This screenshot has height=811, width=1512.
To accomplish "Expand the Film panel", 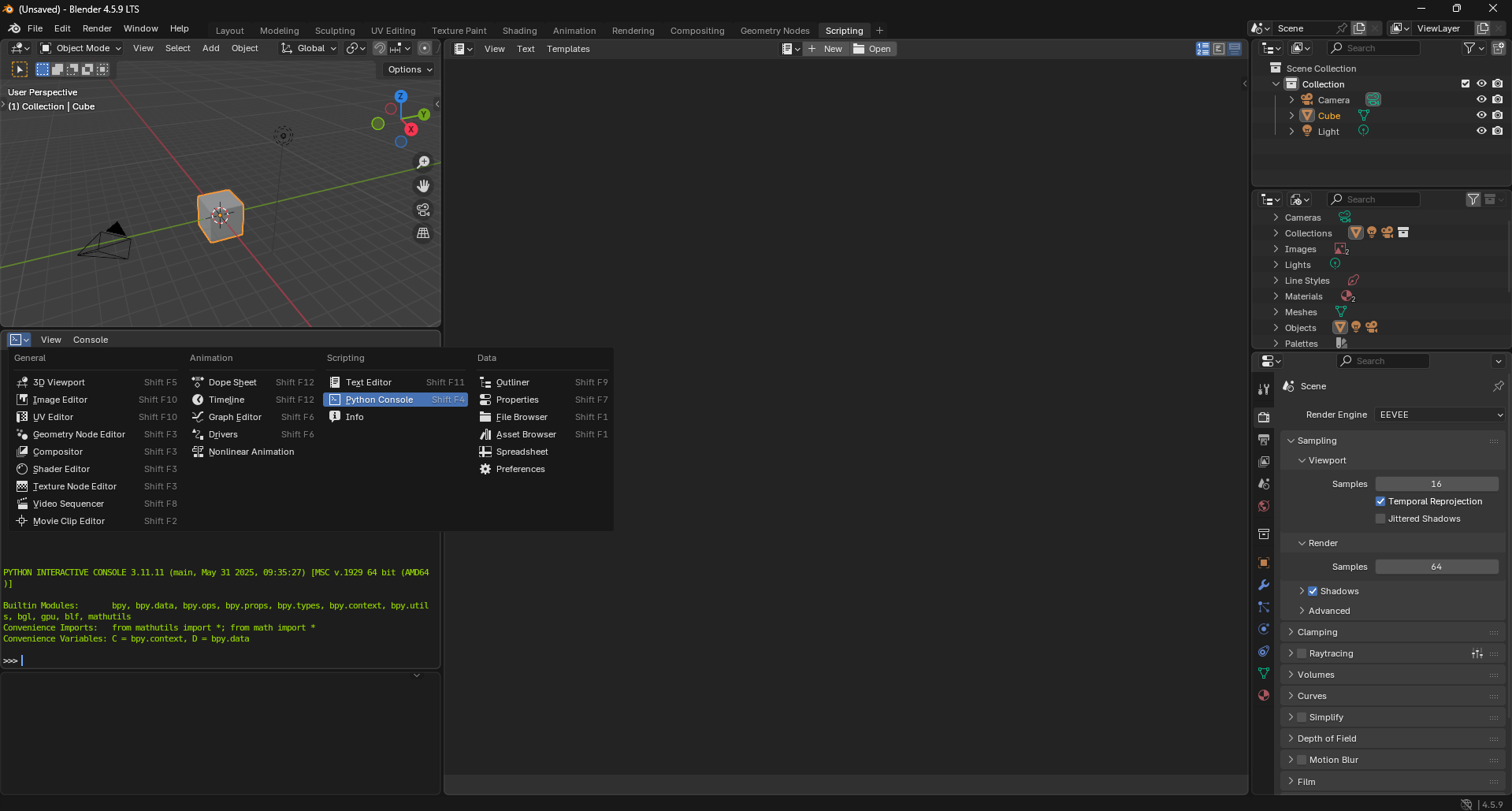I will [x=1291, y=782].
